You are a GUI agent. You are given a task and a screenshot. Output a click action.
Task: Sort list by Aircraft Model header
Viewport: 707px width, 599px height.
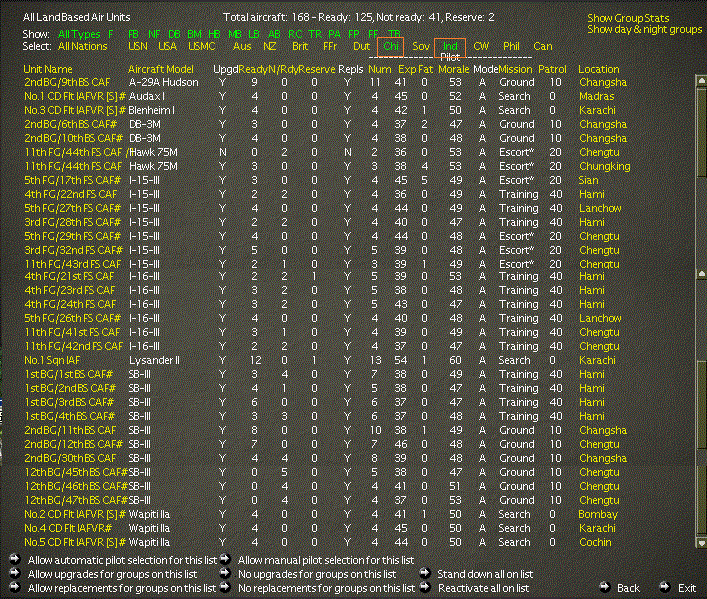click(x=161, y=69)
